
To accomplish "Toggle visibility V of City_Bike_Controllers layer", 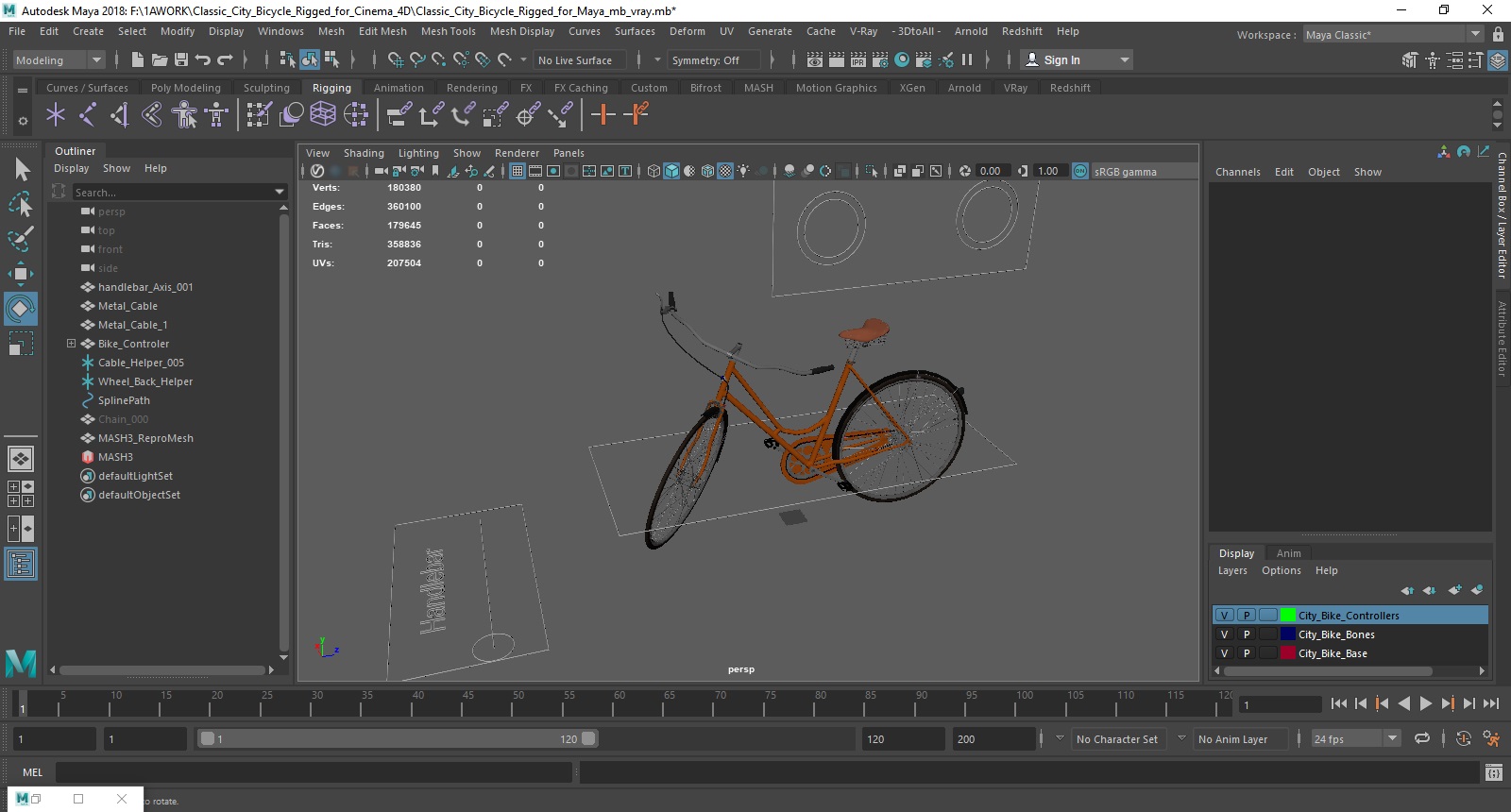I will [1225, 615].
